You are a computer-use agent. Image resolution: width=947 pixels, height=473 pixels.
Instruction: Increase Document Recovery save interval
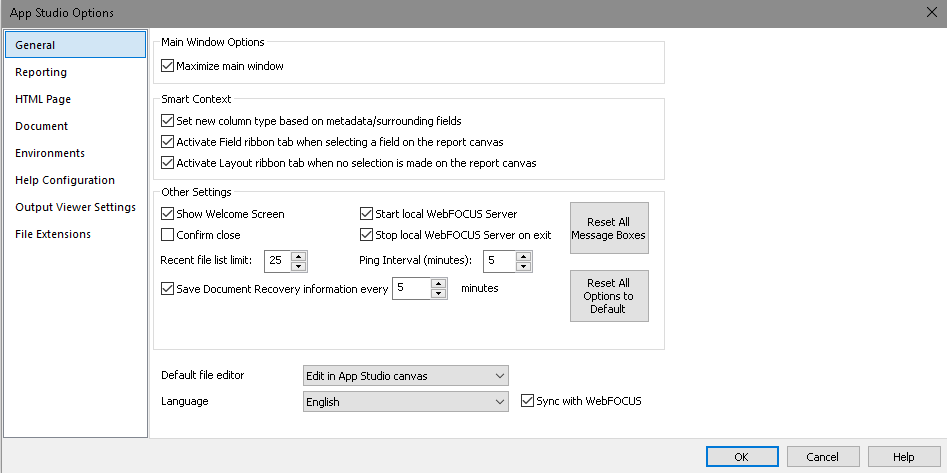(x=439, y=284)
